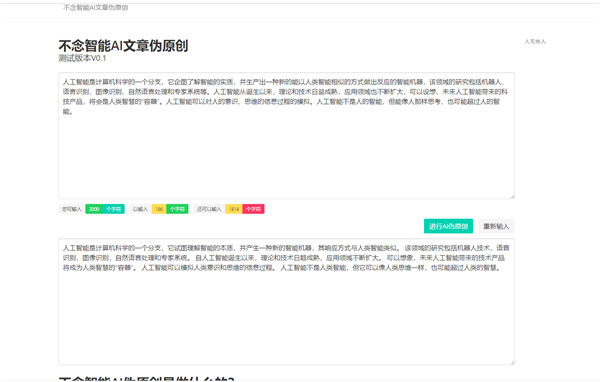Click the gray 重新输入 button

496,226
